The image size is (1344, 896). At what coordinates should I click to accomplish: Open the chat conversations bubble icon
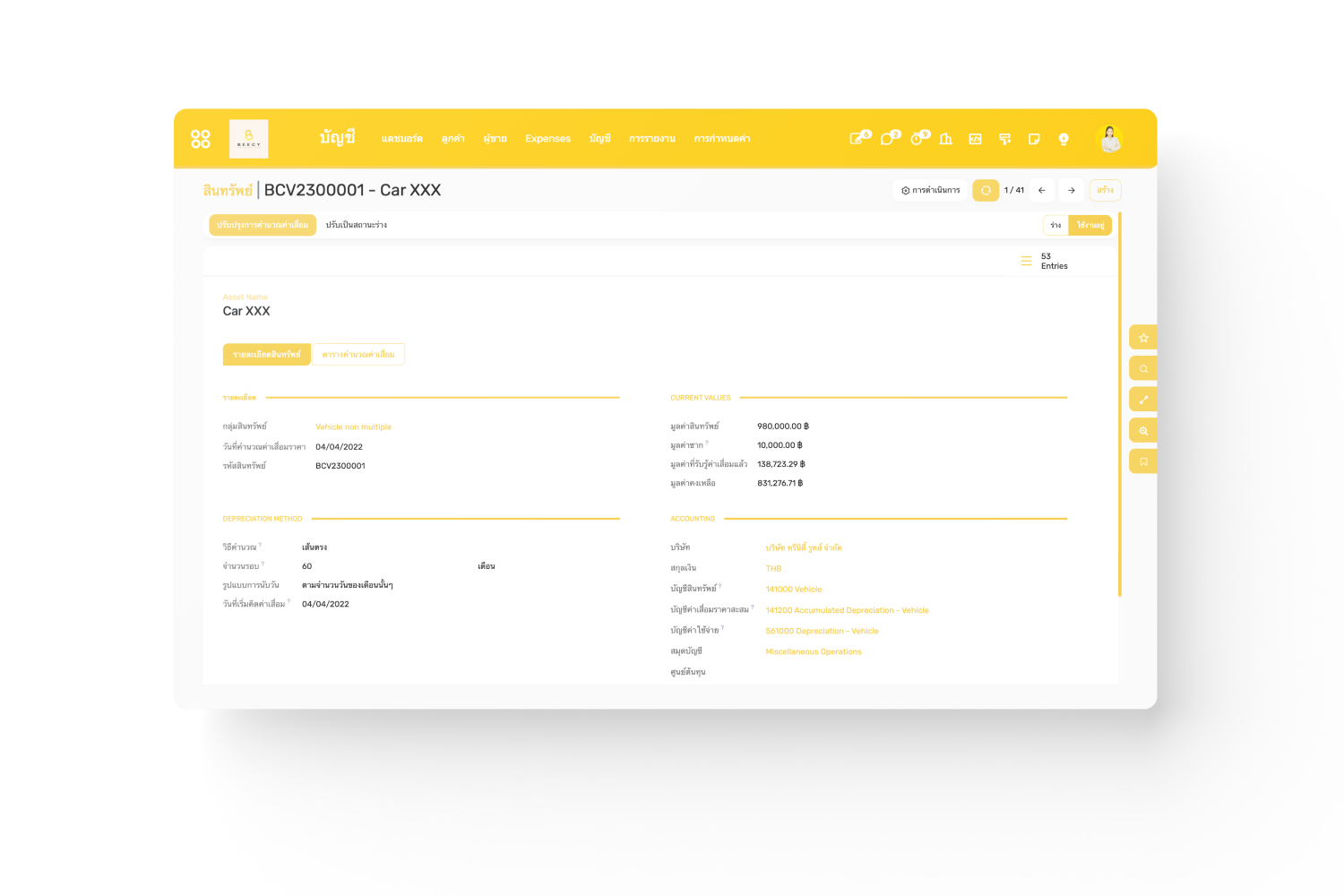pos(889,138)
